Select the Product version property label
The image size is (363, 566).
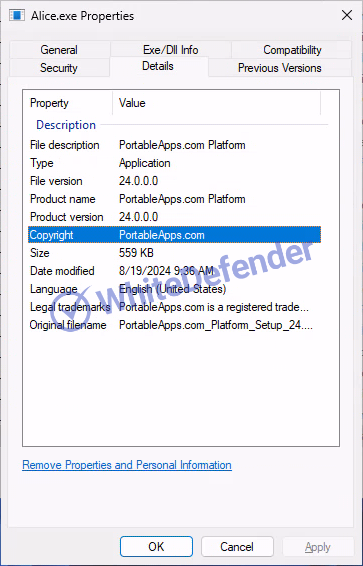[67, 217]
